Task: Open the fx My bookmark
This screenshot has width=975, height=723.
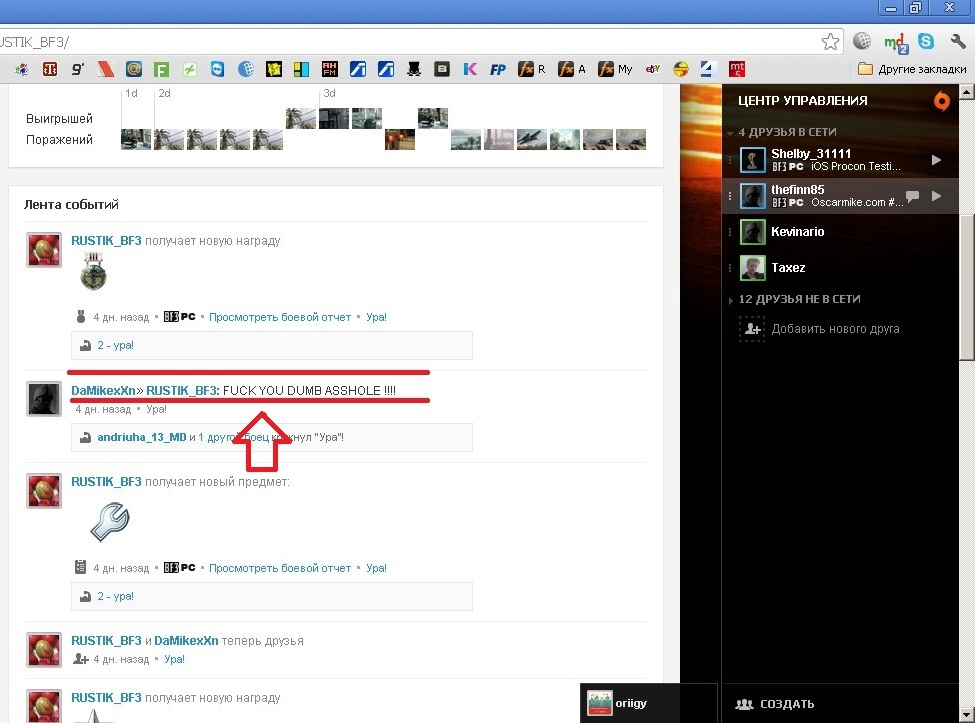Action: click(x=616, y=69)
